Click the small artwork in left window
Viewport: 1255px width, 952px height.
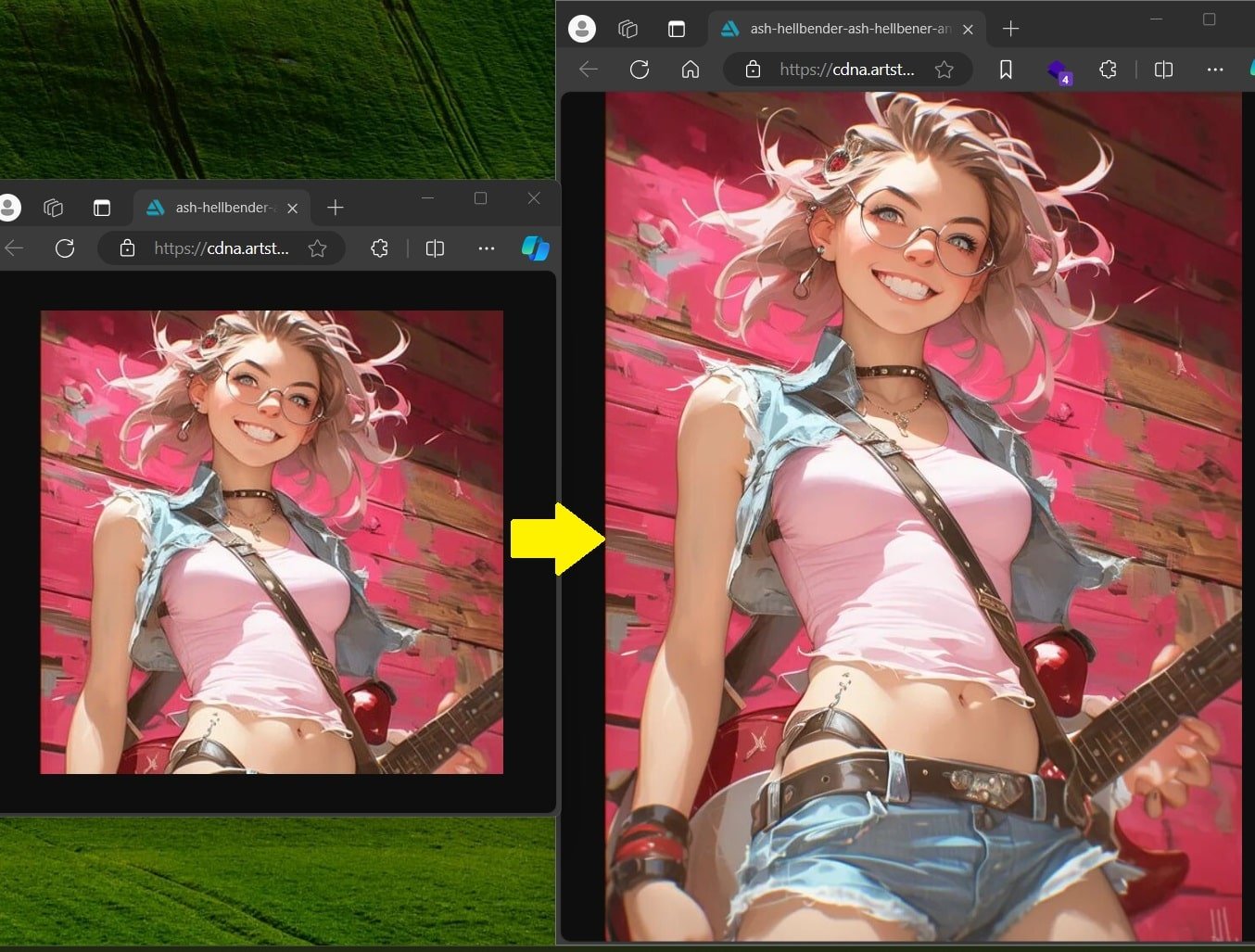(272, 542)
